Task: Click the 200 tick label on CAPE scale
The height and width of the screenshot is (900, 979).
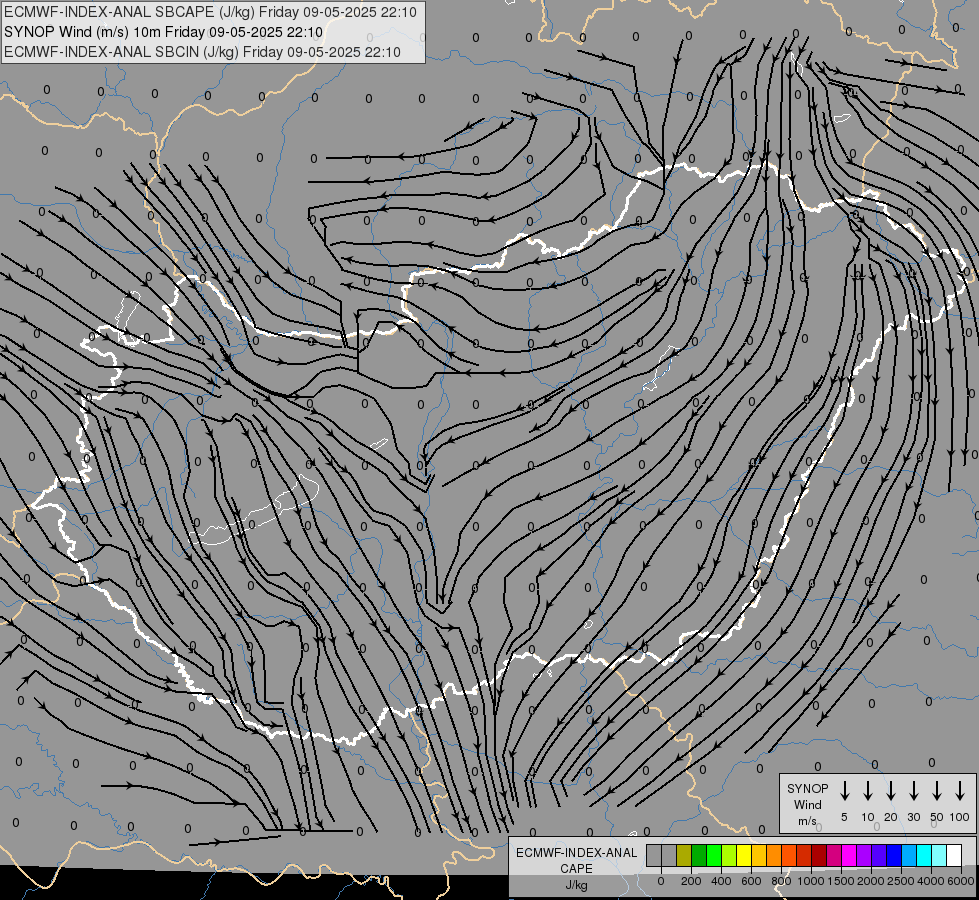Action: [x=691, y=881]
